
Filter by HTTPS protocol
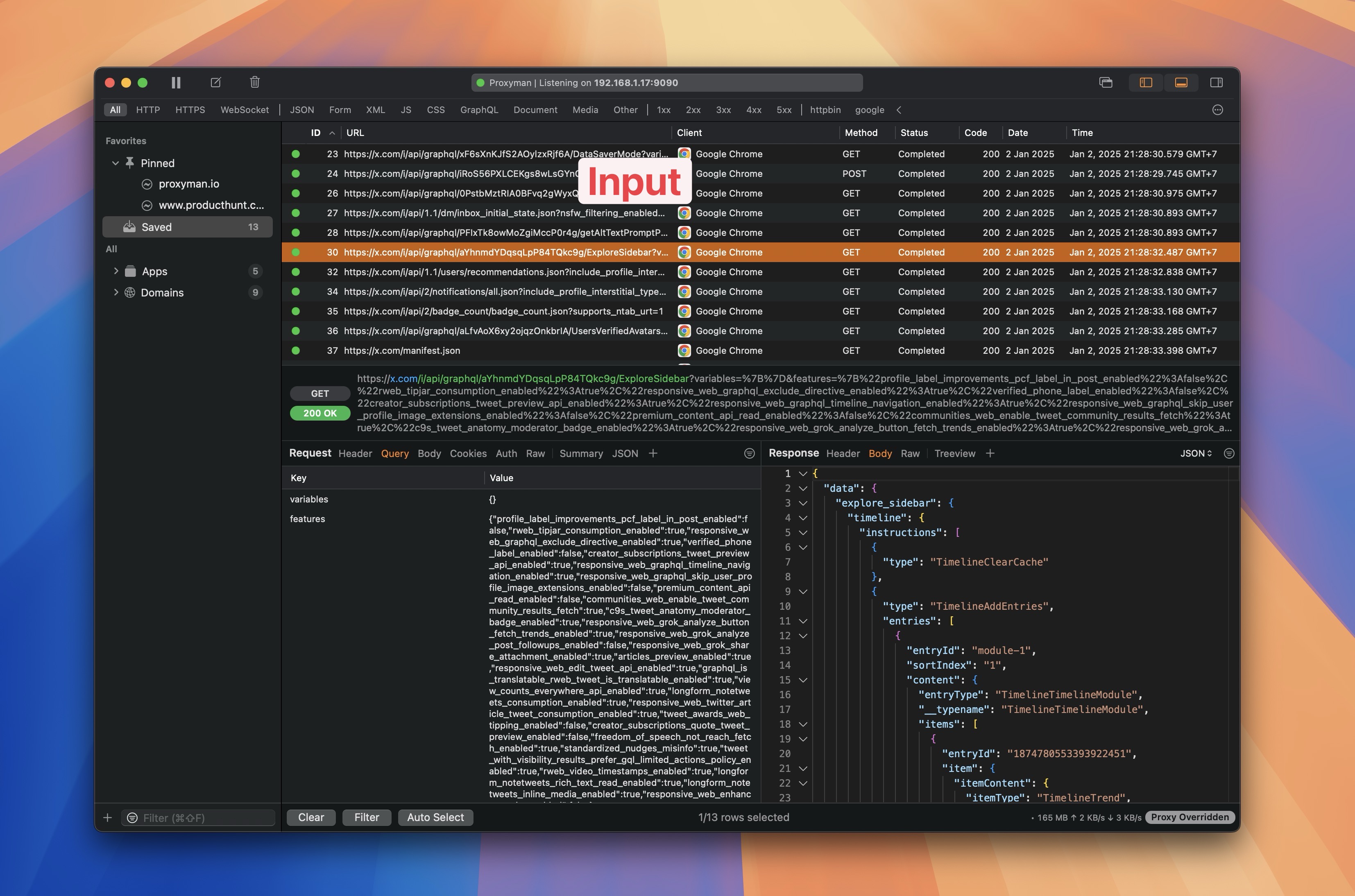point(190,110)
